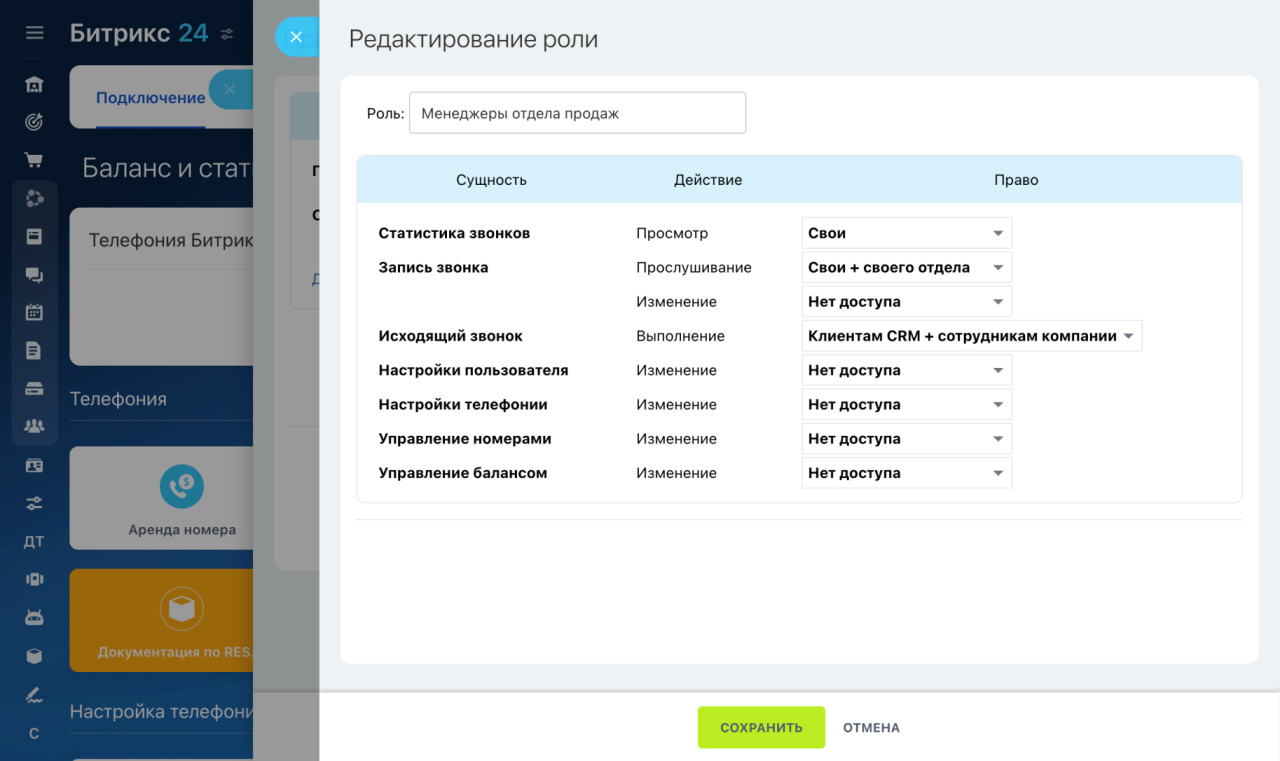Screen dimensions: 1280x761
Task: Click the vibrating phone sidebar icon
Action: tap(34, 580)
